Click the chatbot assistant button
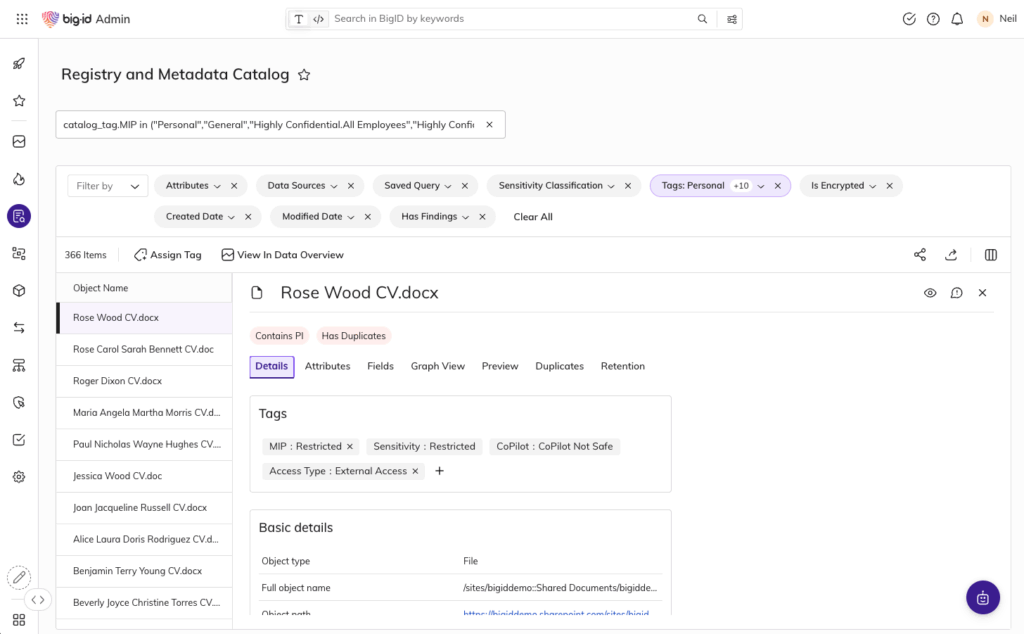The height and width of the screenshot is (634, 1024). pos(982,597)
